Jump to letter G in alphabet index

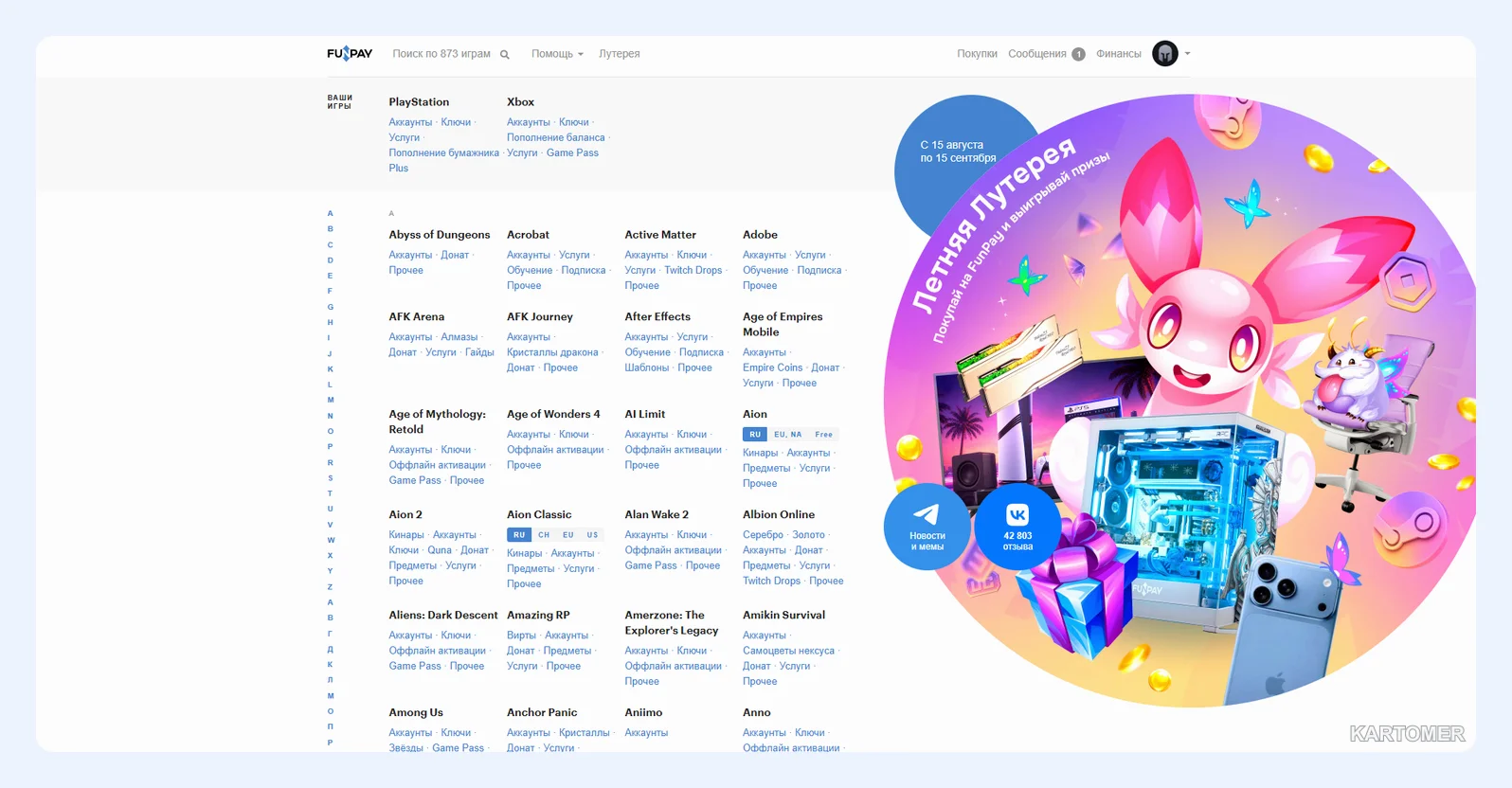tap(331, 307)
